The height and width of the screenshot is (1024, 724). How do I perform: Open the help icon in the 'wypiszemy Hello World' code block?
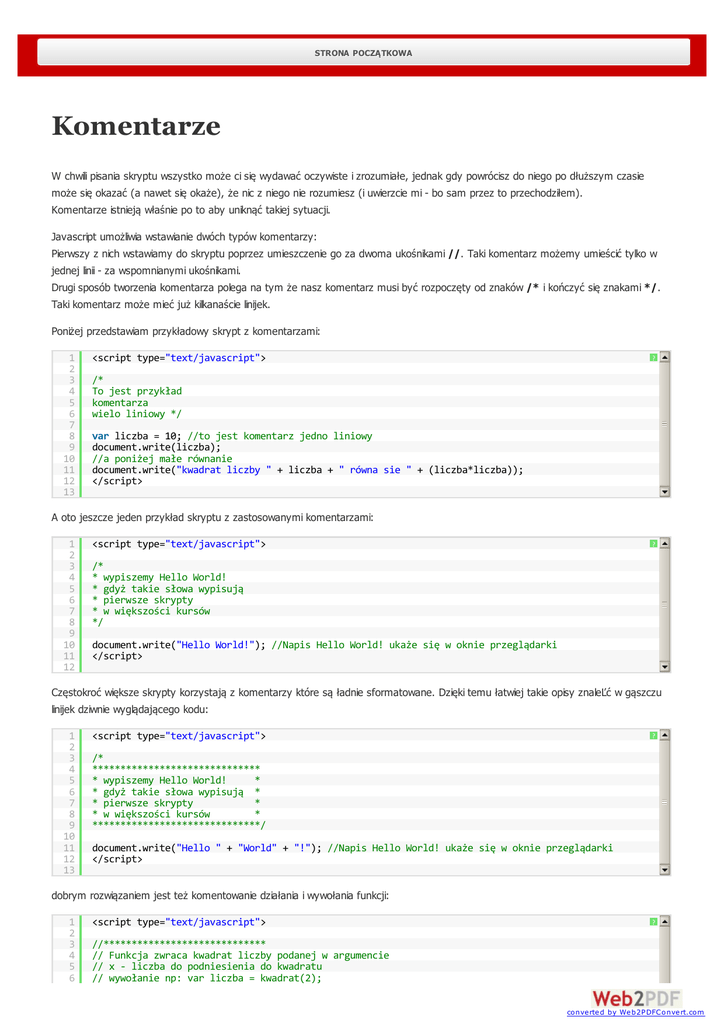click(653, 544)
